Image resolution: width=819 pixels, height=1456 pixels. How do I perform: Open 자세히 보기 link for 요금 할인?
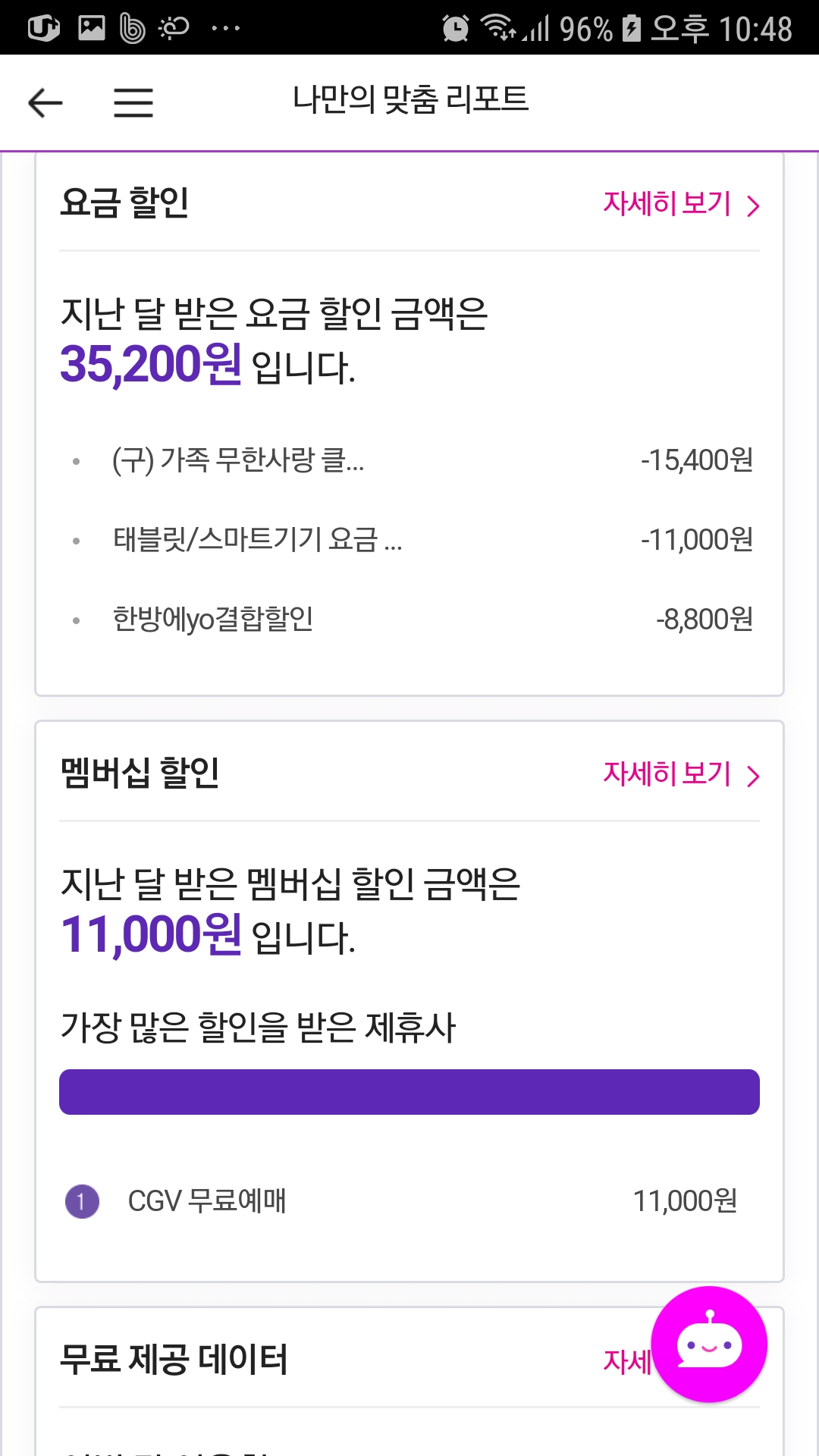(667, 204)
